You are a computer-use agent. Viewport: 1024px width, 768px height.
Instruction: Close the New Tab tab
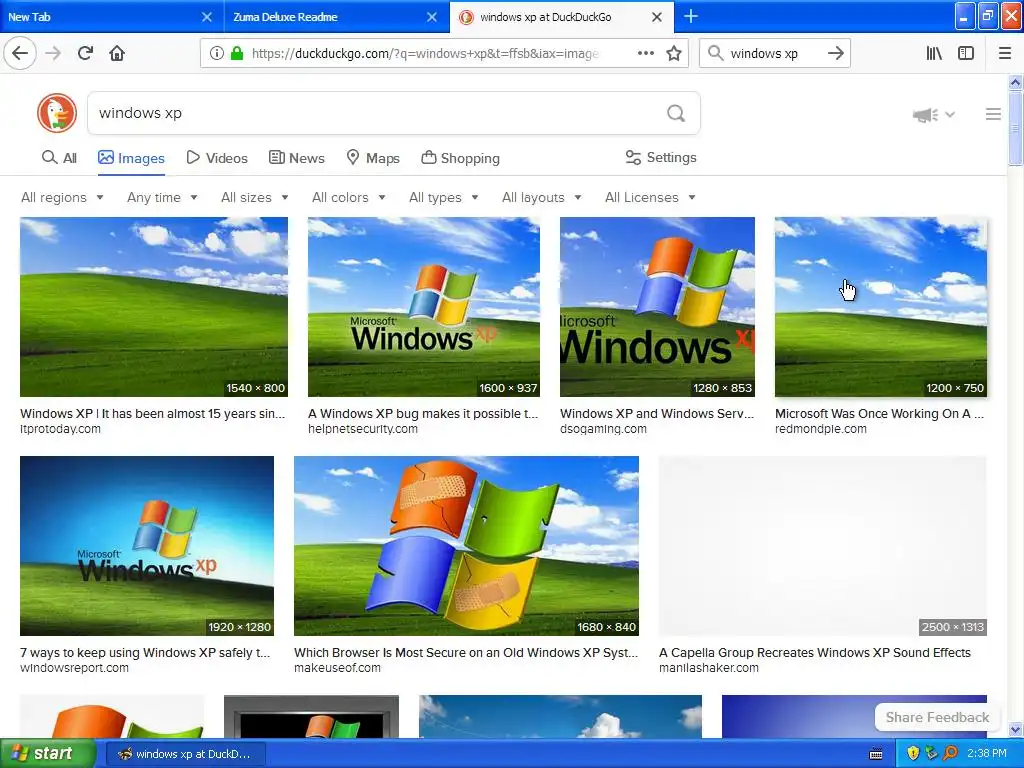[x=206, y=17]
